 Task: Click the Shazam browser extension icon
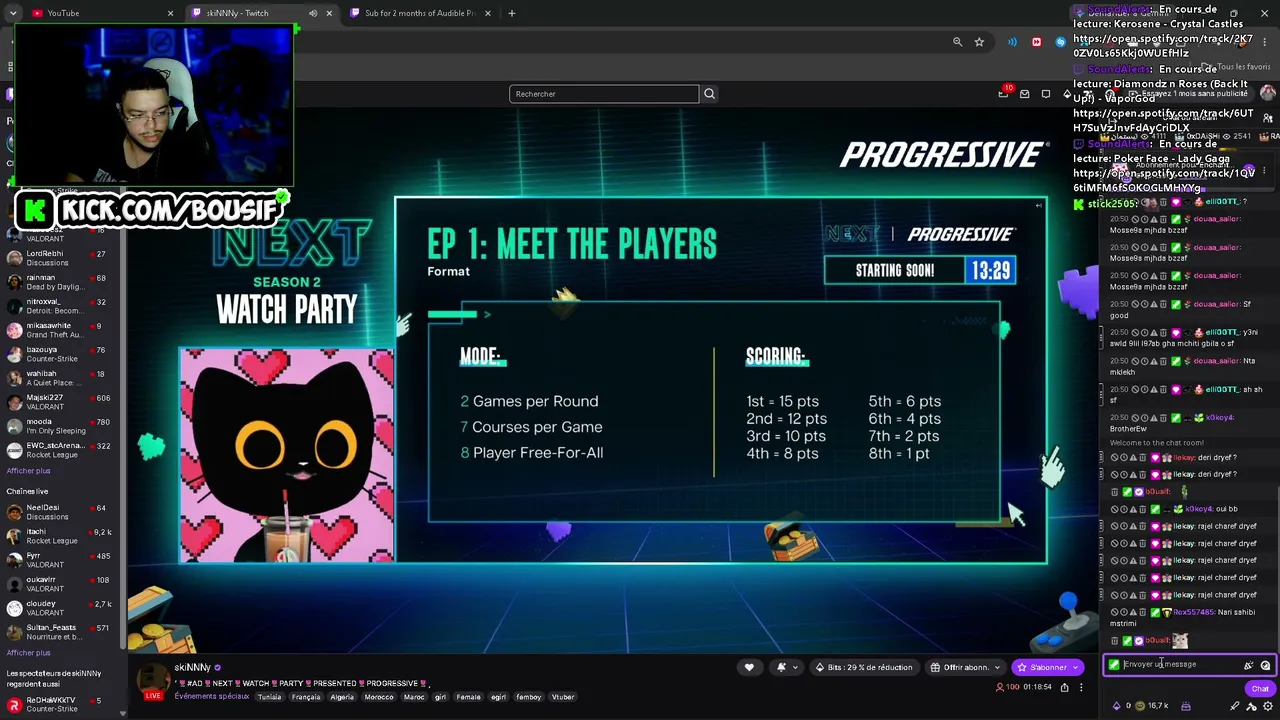1060,42
